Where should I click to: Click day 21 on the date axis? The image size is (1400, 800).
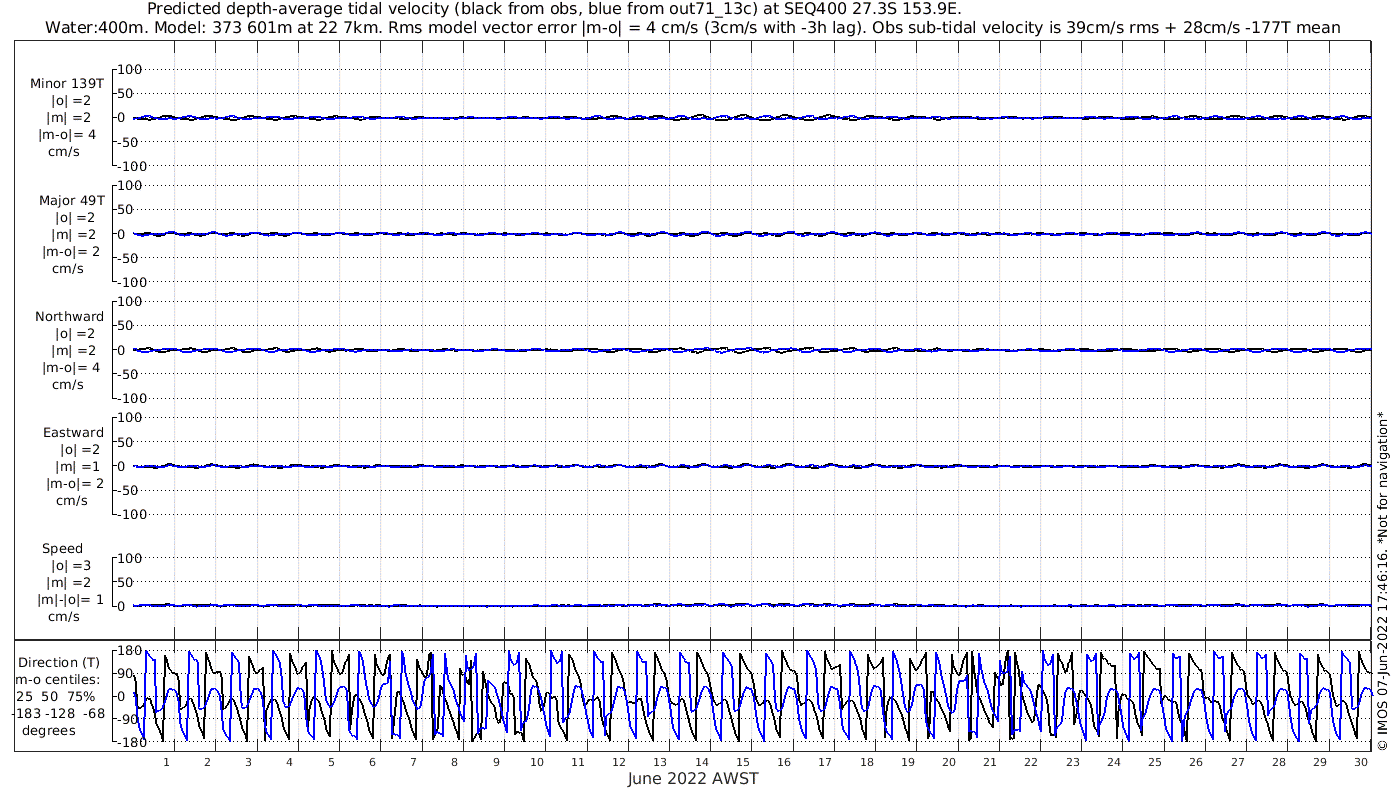tap(990, 762)
